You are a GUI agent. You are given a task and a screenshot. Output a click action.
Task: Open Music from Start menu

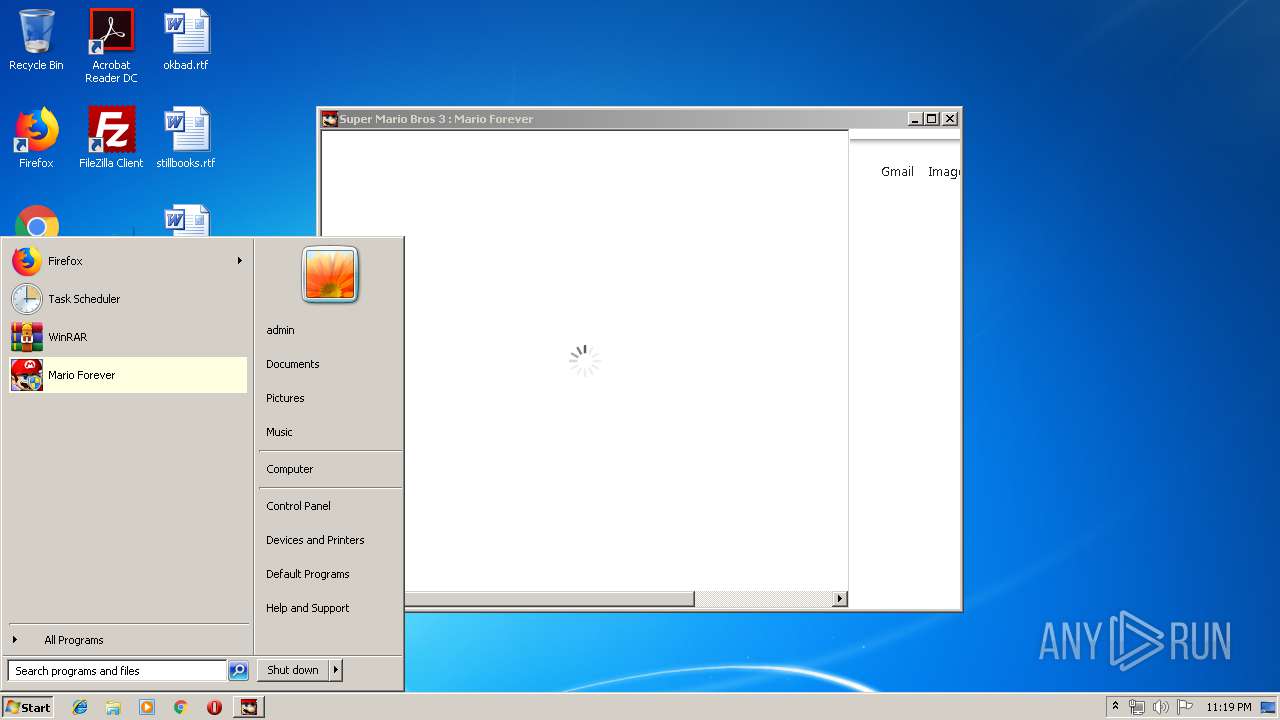pos(279,432)
